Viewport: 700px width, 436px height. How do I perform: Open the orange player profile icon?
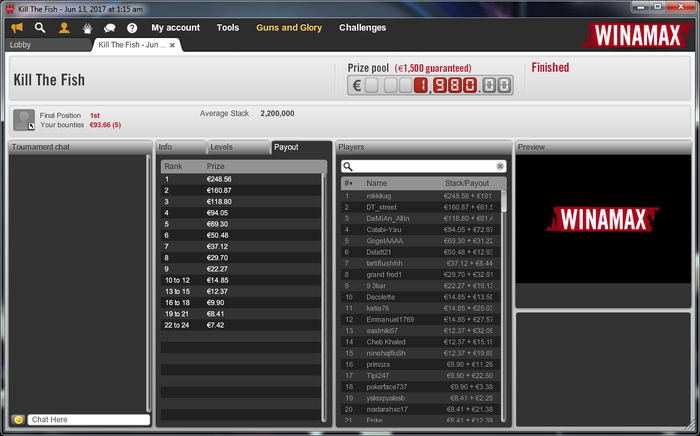64,28
